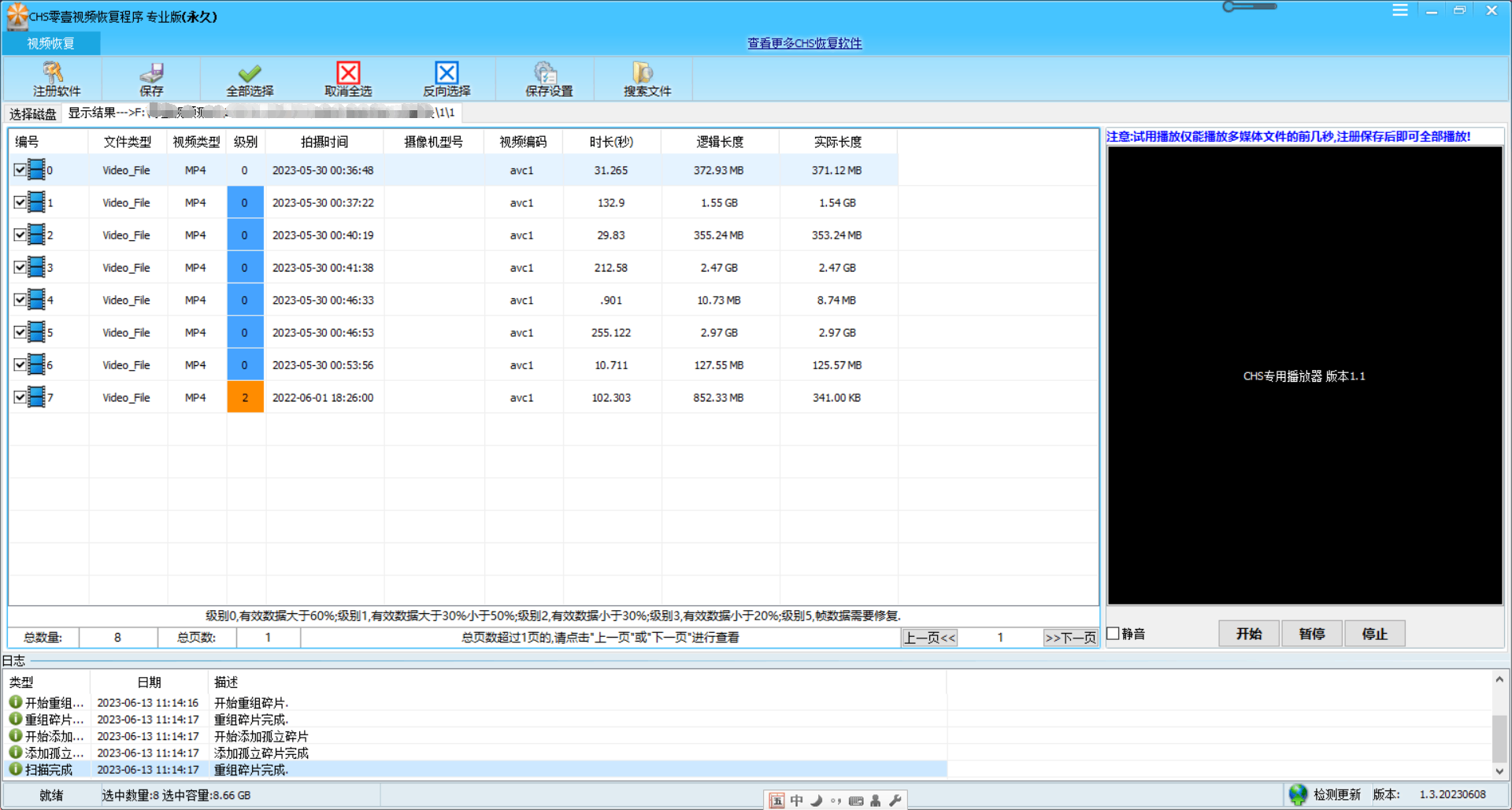Screen dimensions: 1512x810
Task: Click the blue level 0 cell of row 1
Action: [x=245, y=202]
